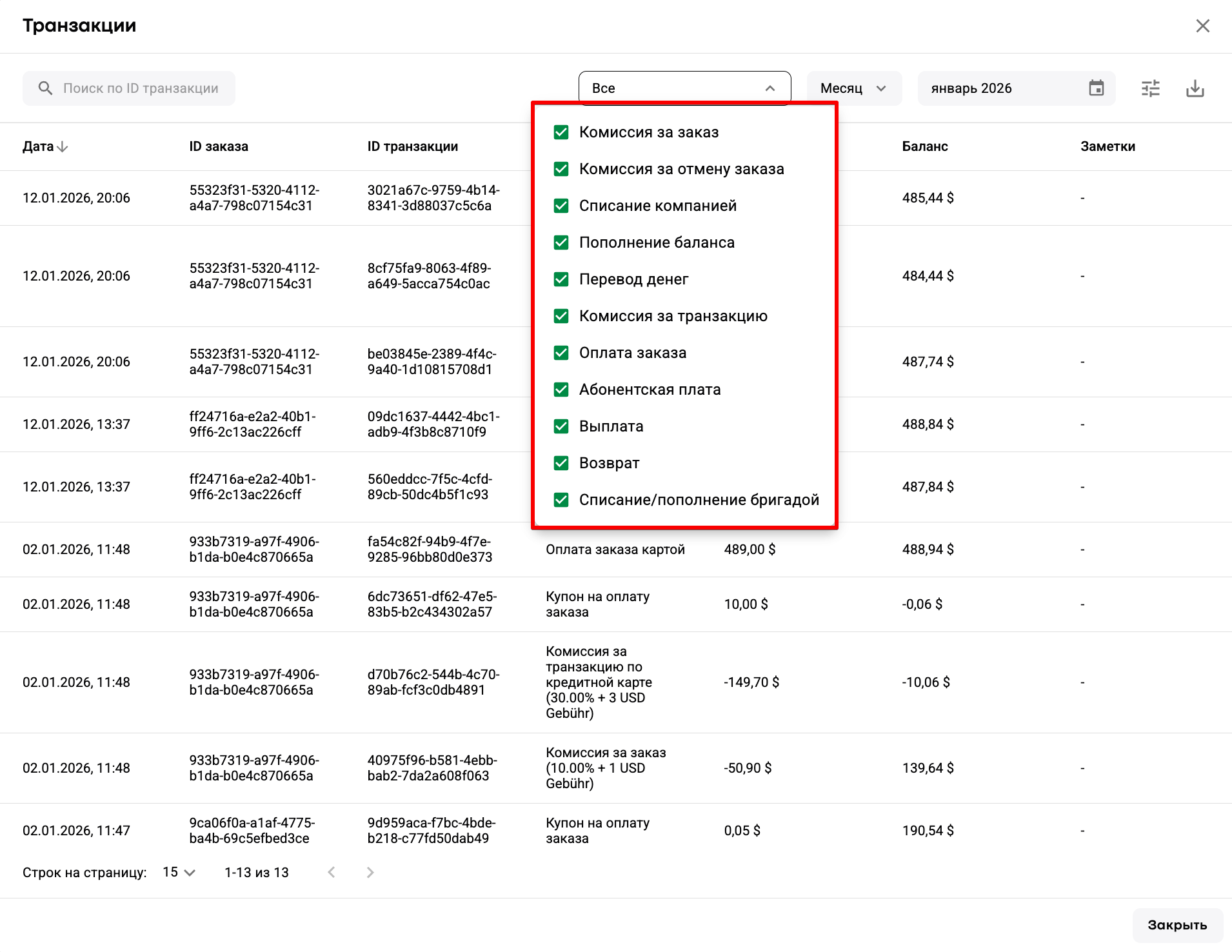Click the 10,00 $ amount cell
Viewport: 1232px width, 952px height.
746,604
